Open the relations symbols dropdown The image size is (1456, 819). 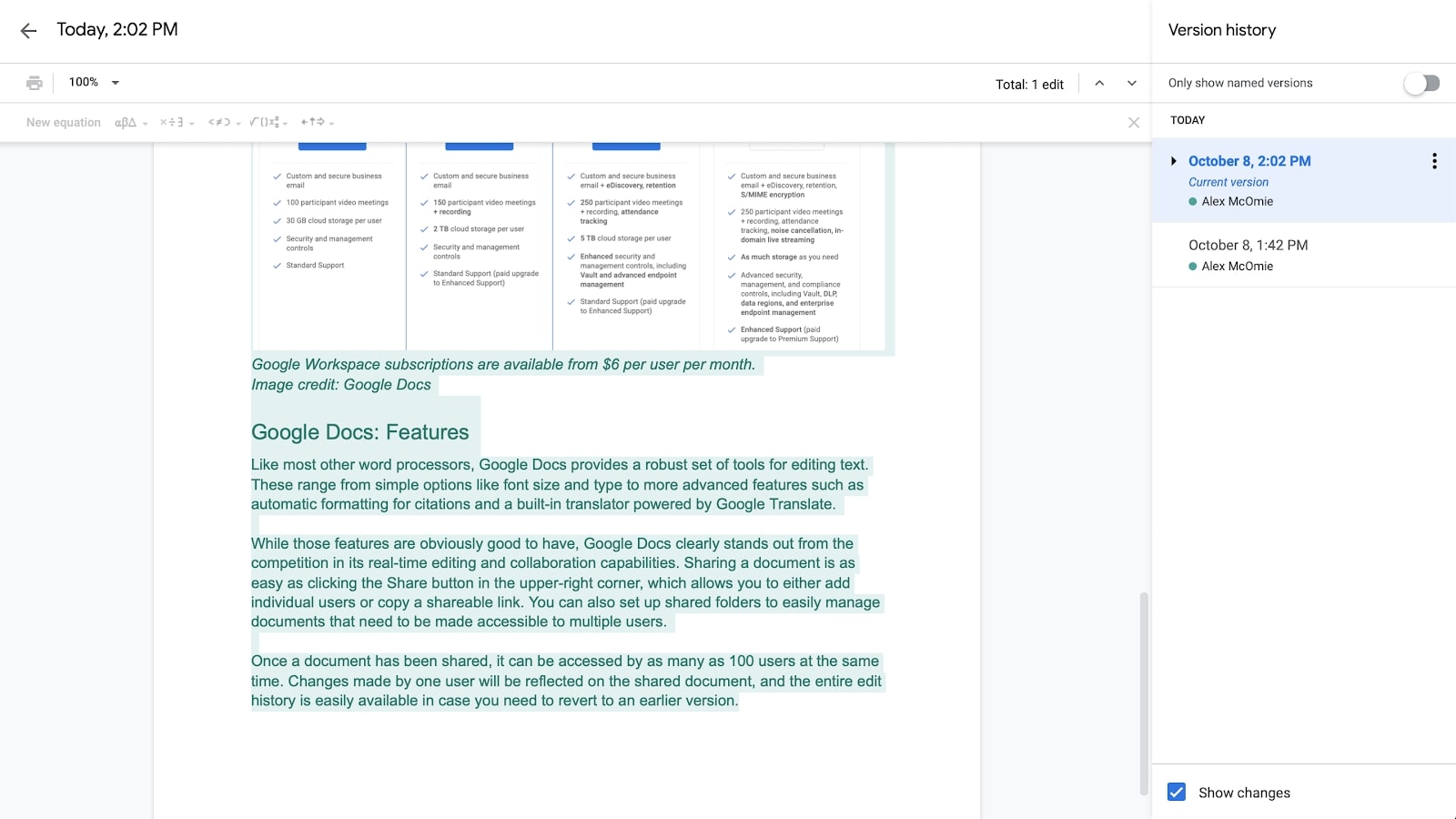224,122
